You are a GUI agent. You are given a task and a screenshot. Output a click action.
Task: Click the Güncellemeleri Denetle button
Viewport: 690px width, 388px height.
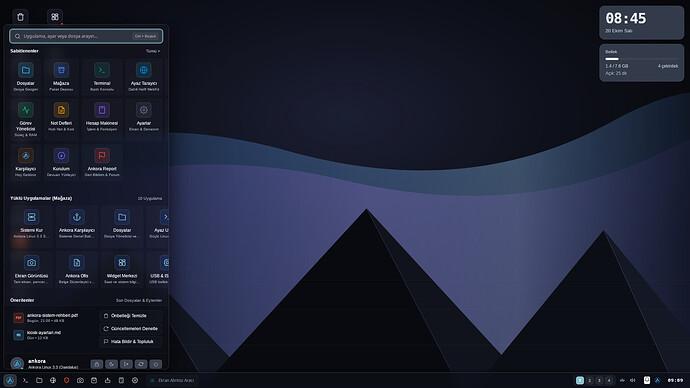130,329
